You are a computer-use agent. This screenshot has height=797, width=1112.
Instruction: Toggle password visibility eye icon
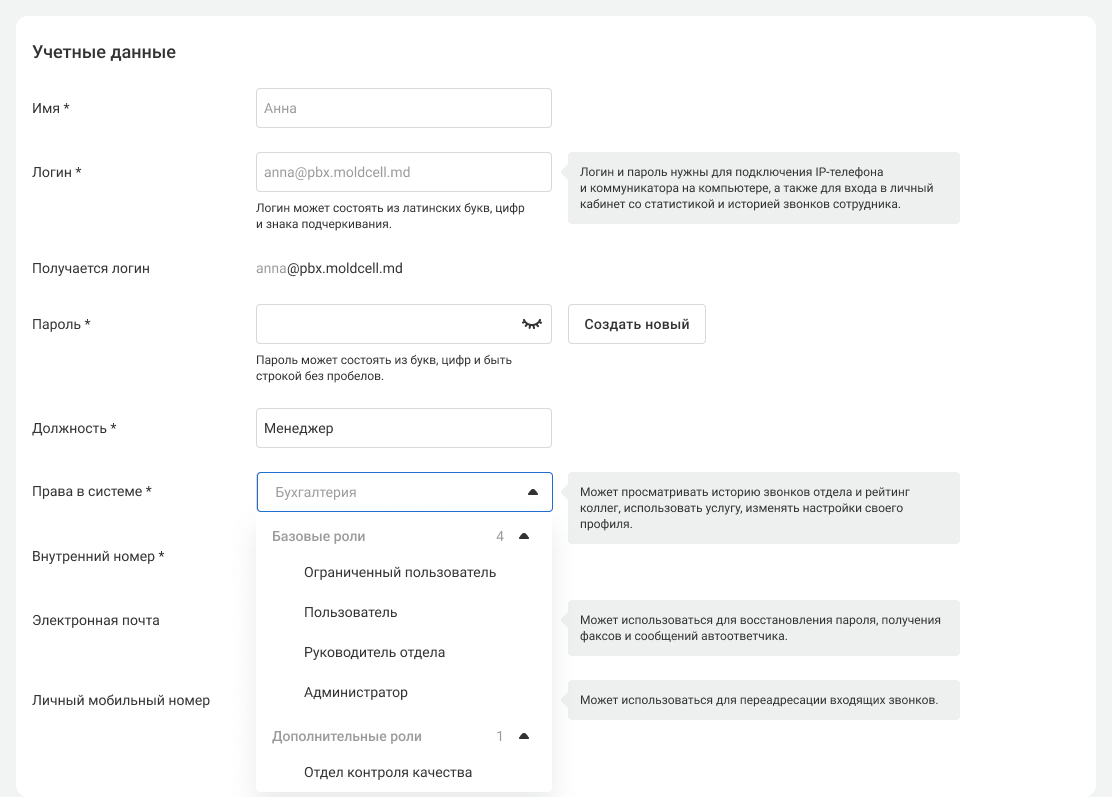tap(531, 324)
